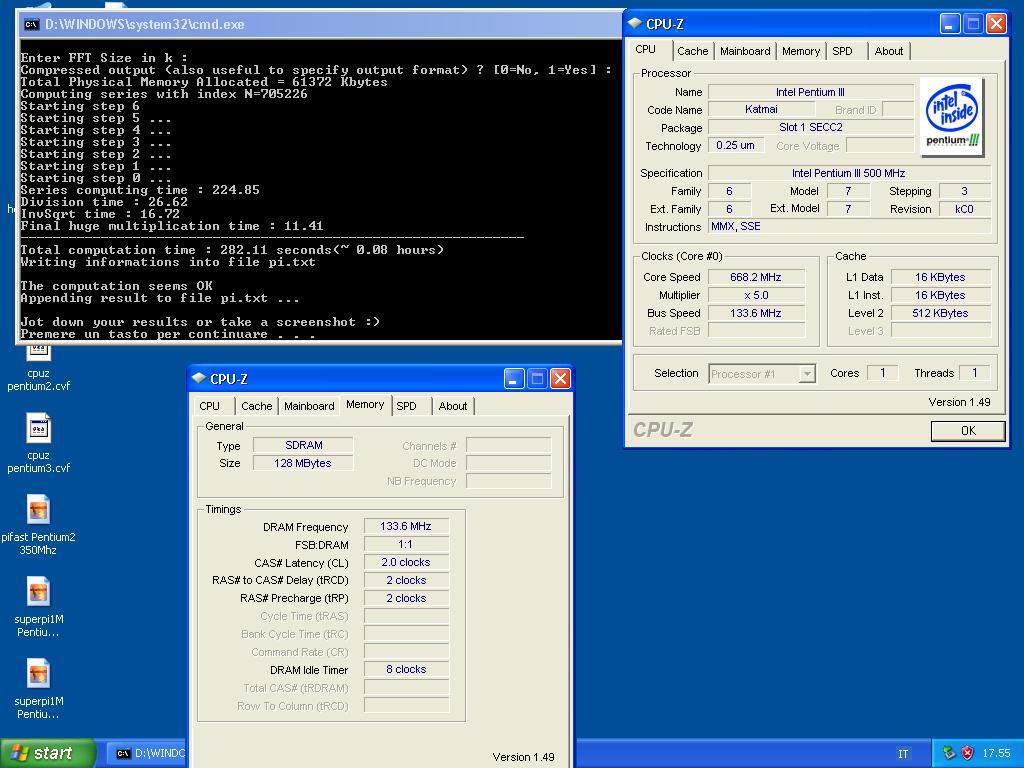
Task: Click the kC0 revision field
Action: pos(965,209)
